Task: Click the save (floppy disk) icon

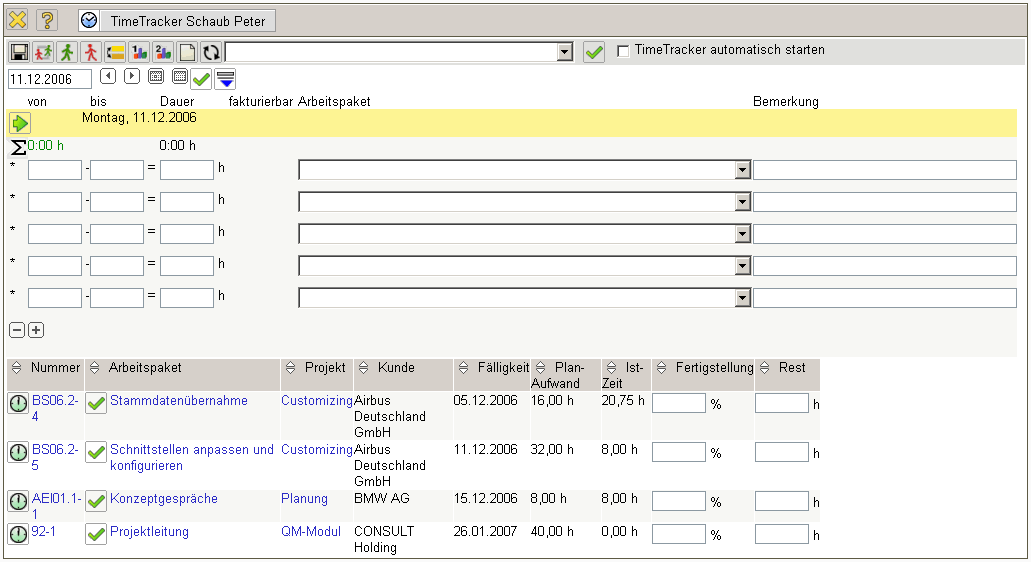Action: (19, 52)
